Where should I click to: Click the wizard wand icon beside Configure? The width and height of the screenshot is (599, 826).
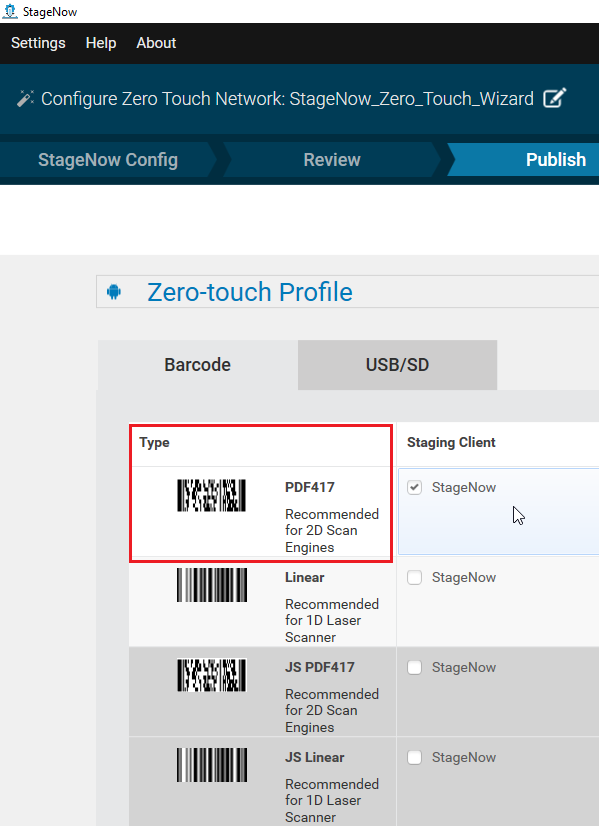25,99
